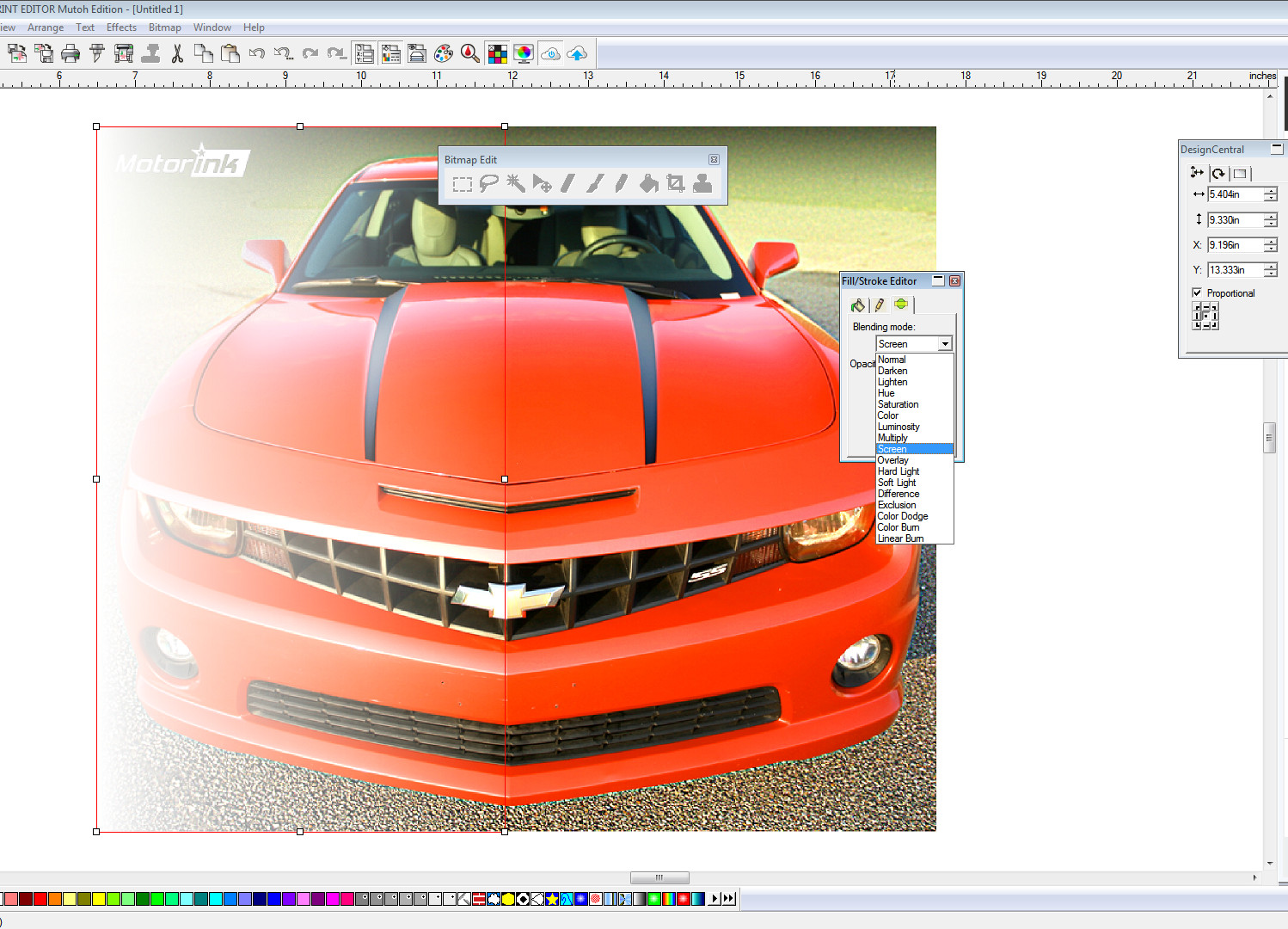Viewport: 1288px width, 929px height.
Task: Click the cloud upload arrow icon
Action: pyautogui.click(x=577, y=54)
